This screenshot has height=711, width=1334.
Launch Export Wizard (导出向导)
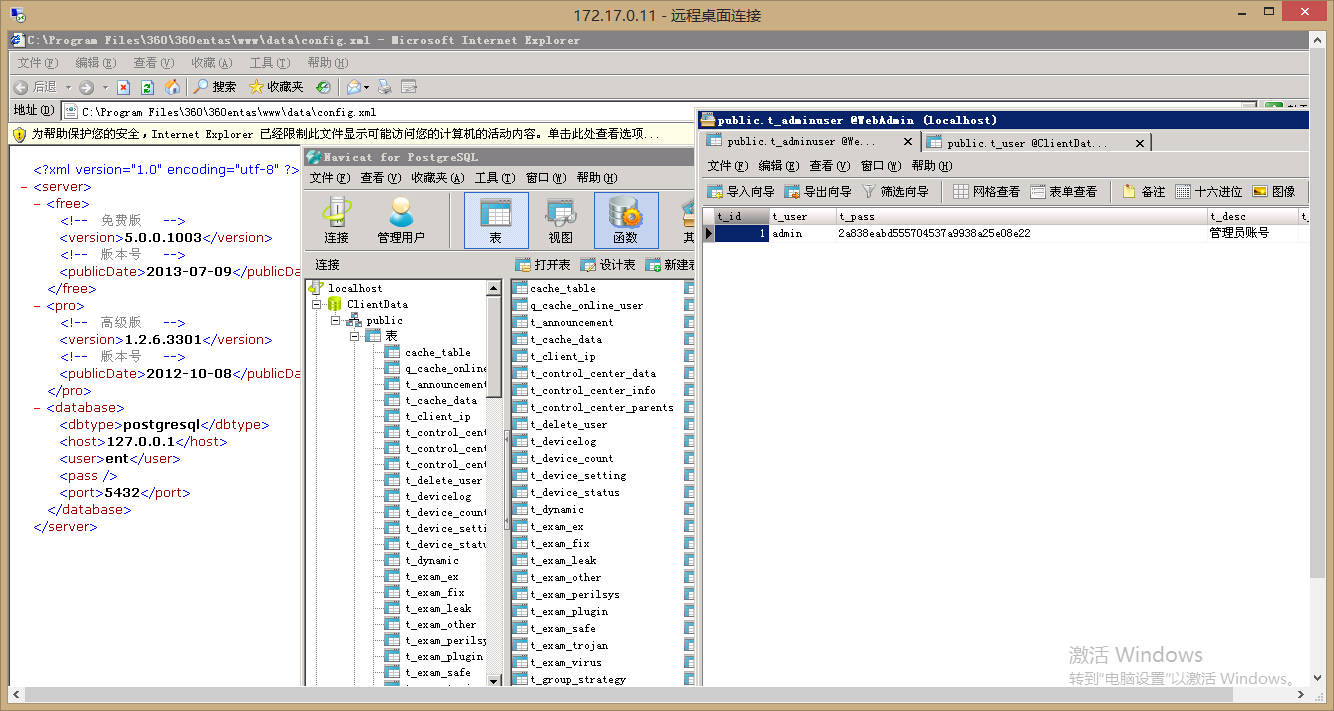pyautogui.click(x=818, y=191)
